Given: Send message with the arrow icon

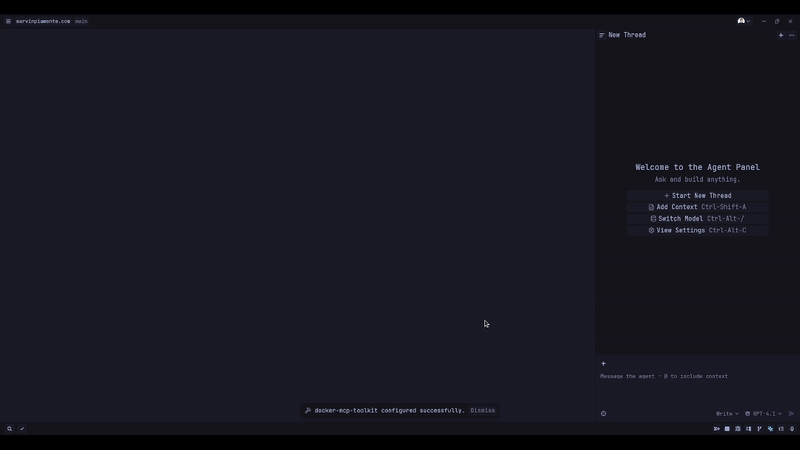Looking at the screenshot, I should (791, 414).
